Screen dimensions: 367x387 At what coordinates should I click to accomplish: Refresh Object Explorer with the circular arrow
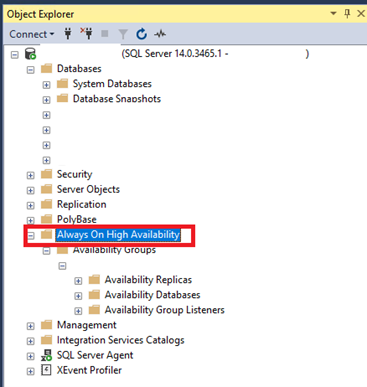tap(141, 34)
